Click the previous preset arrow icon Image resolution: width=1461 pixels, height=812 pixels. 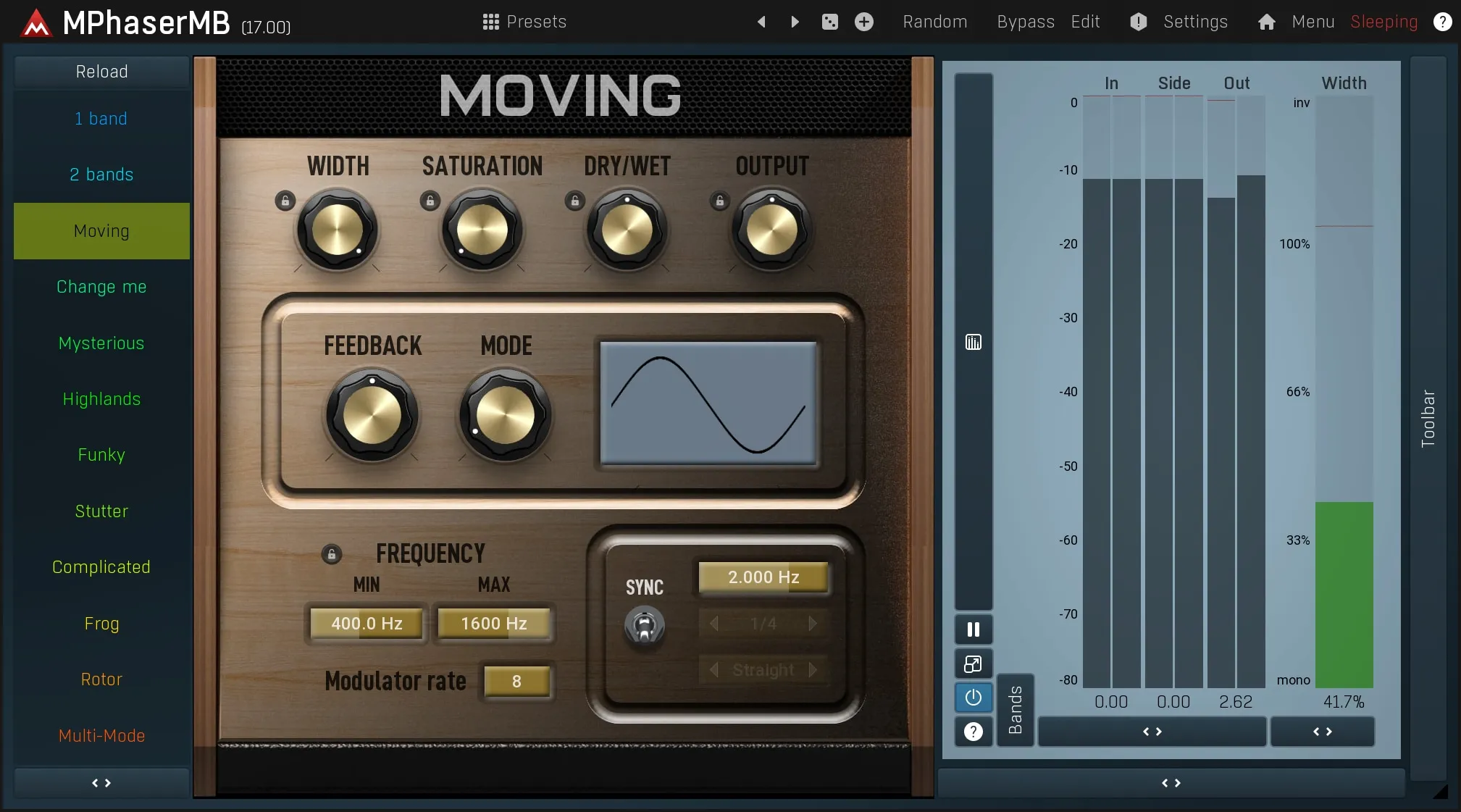[x=761, y=22]
